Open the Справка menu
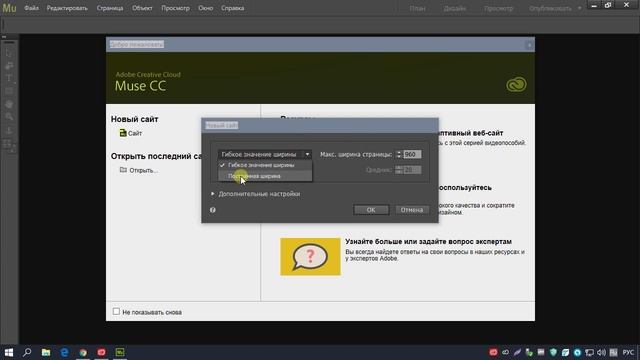Screen dimensions: 640x360 pyautogui.click(x=232, y=8)
